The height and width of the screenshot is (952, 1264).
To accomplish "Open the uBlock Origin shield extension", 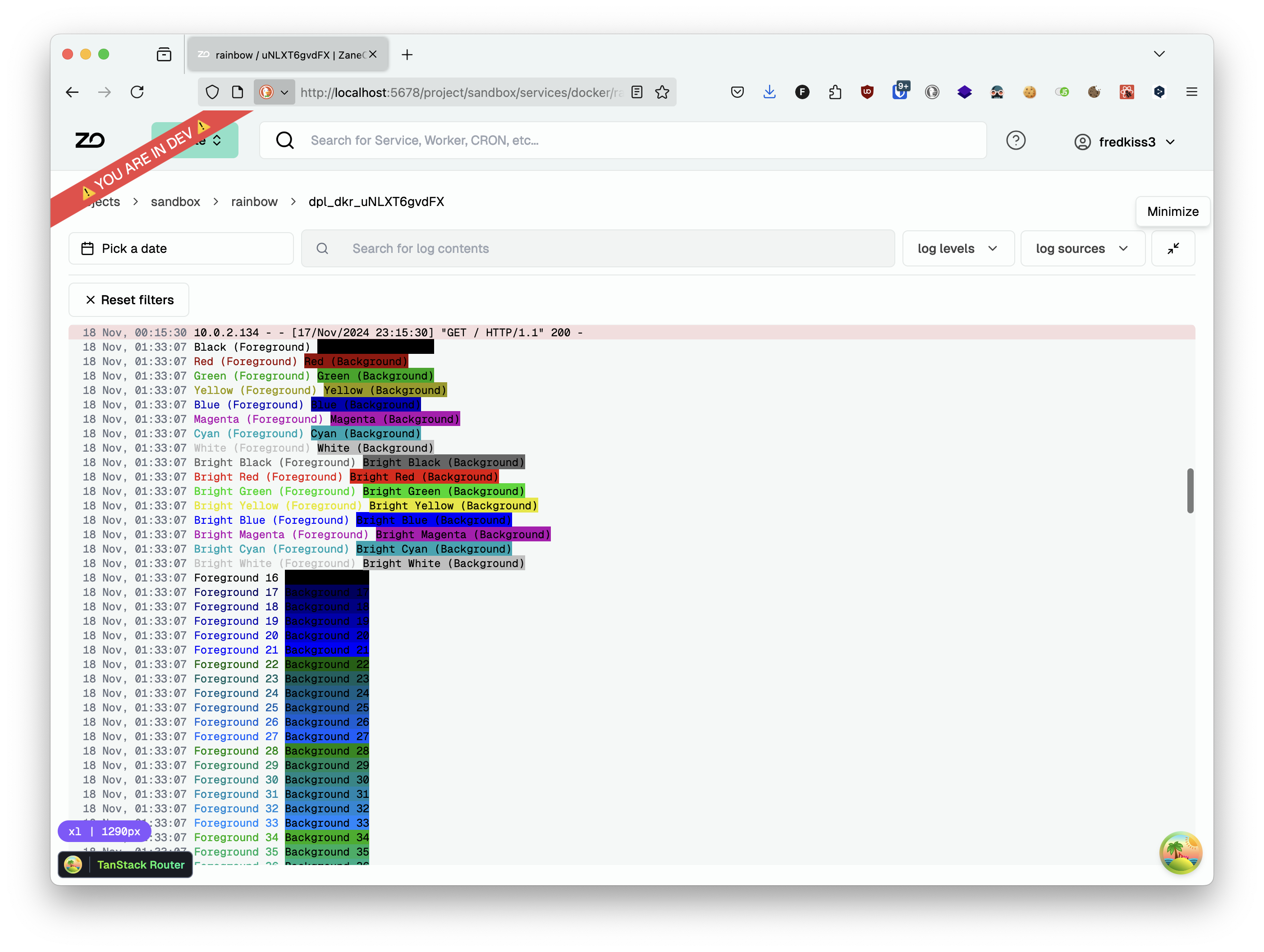I will tap(867, 92).
